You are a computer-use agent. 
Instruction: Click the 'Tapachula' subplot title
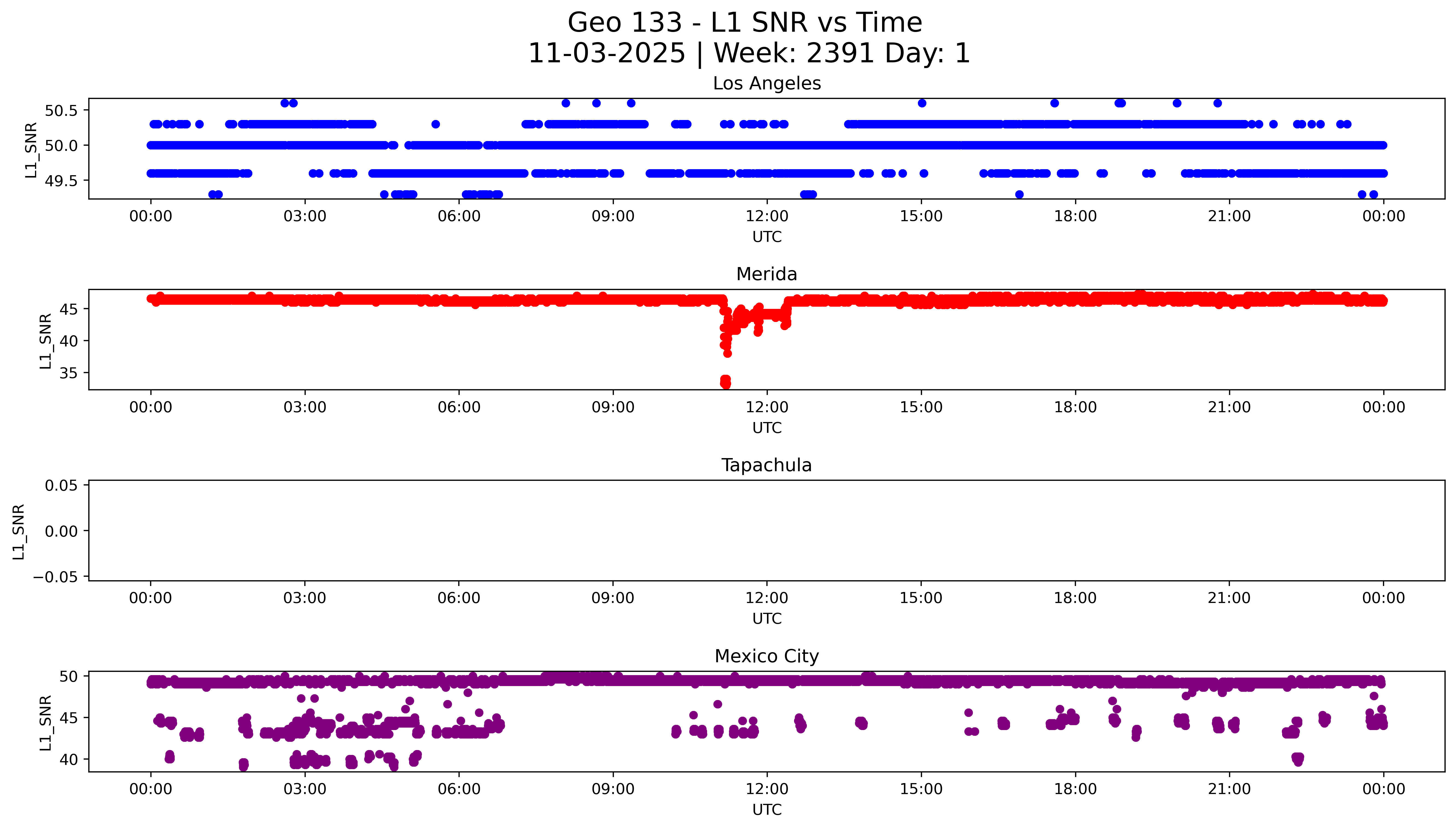(766, 465)
